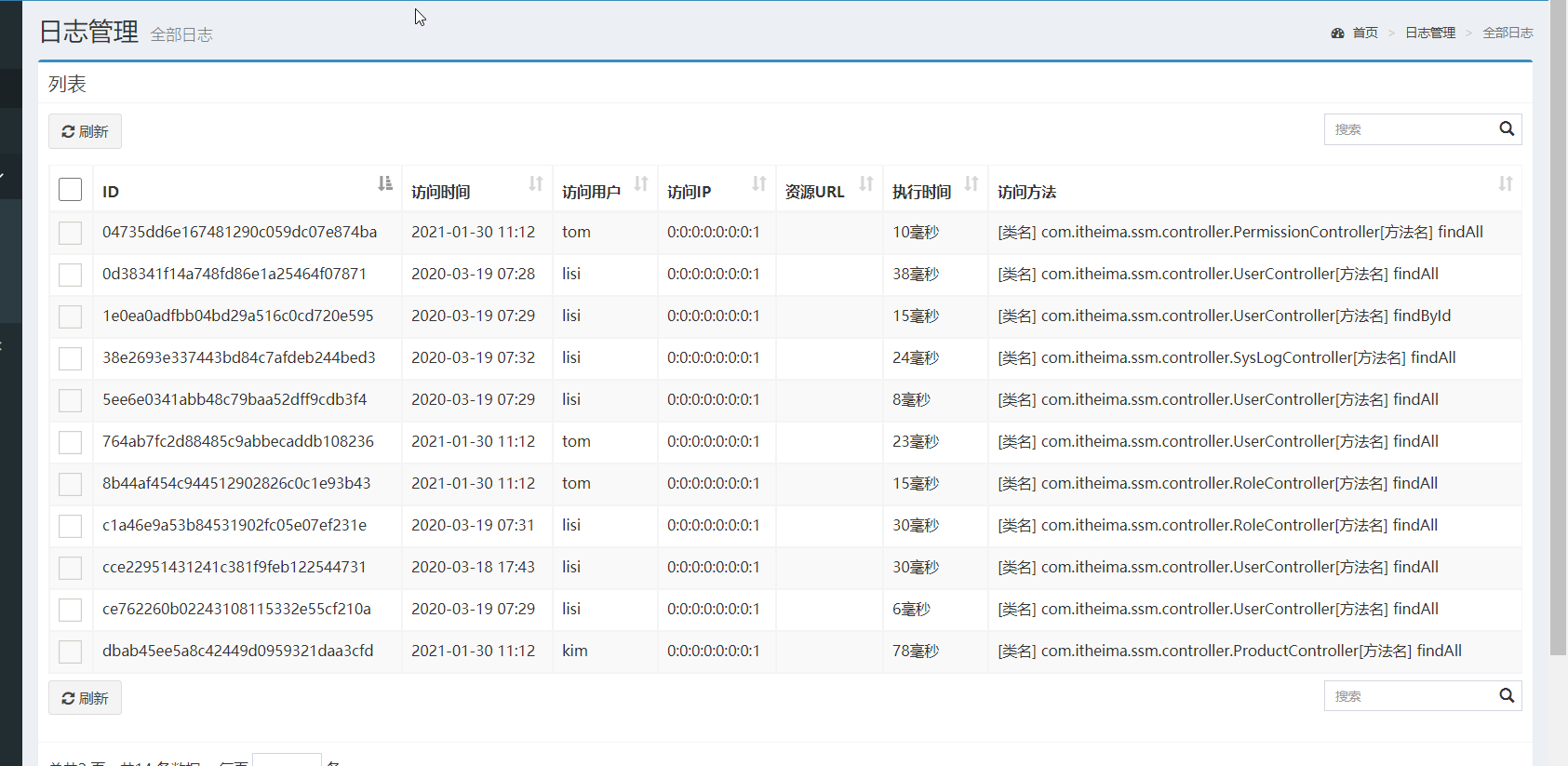Click the bottom 刷新 refresh button

coord(85,698)
